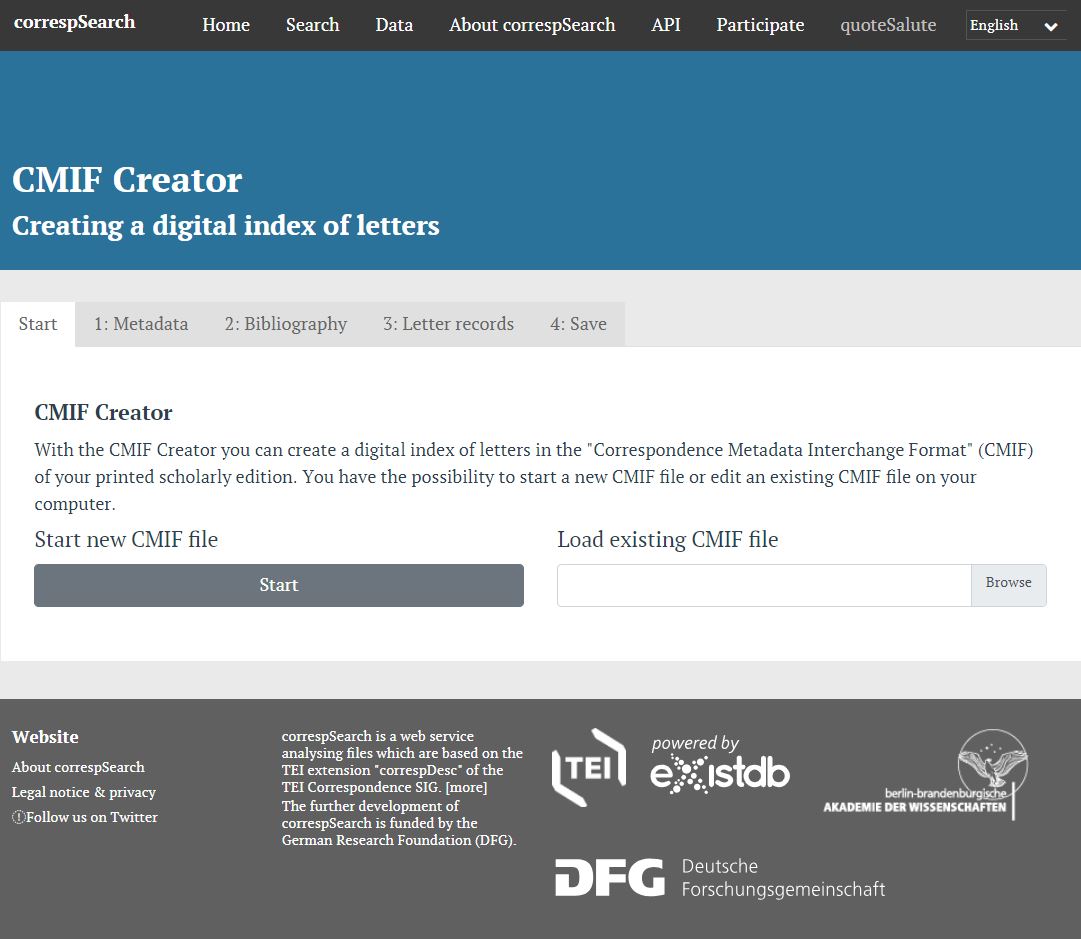Click the Berlin-Brandenburgische Akademie logo
This screenshot has height=939, width=1081.
tap(926, 774)
